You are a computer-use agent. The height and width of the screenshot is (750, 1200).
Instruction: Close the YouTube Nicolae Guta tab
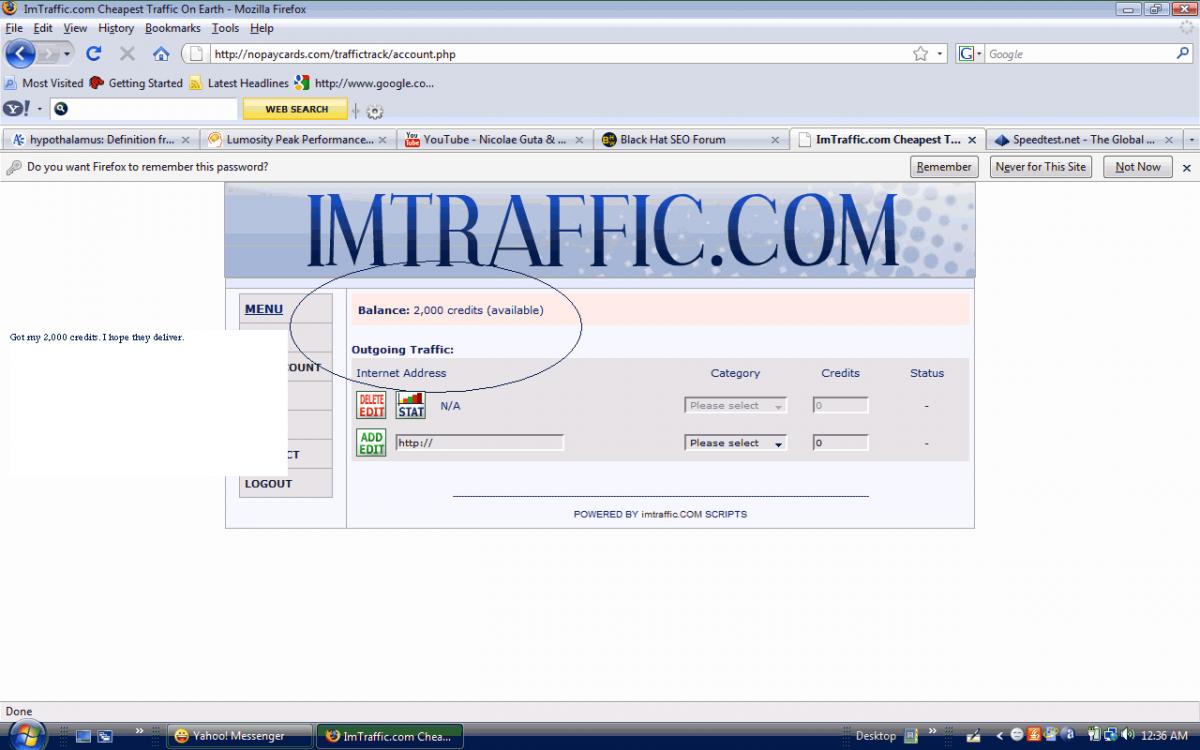577,140
